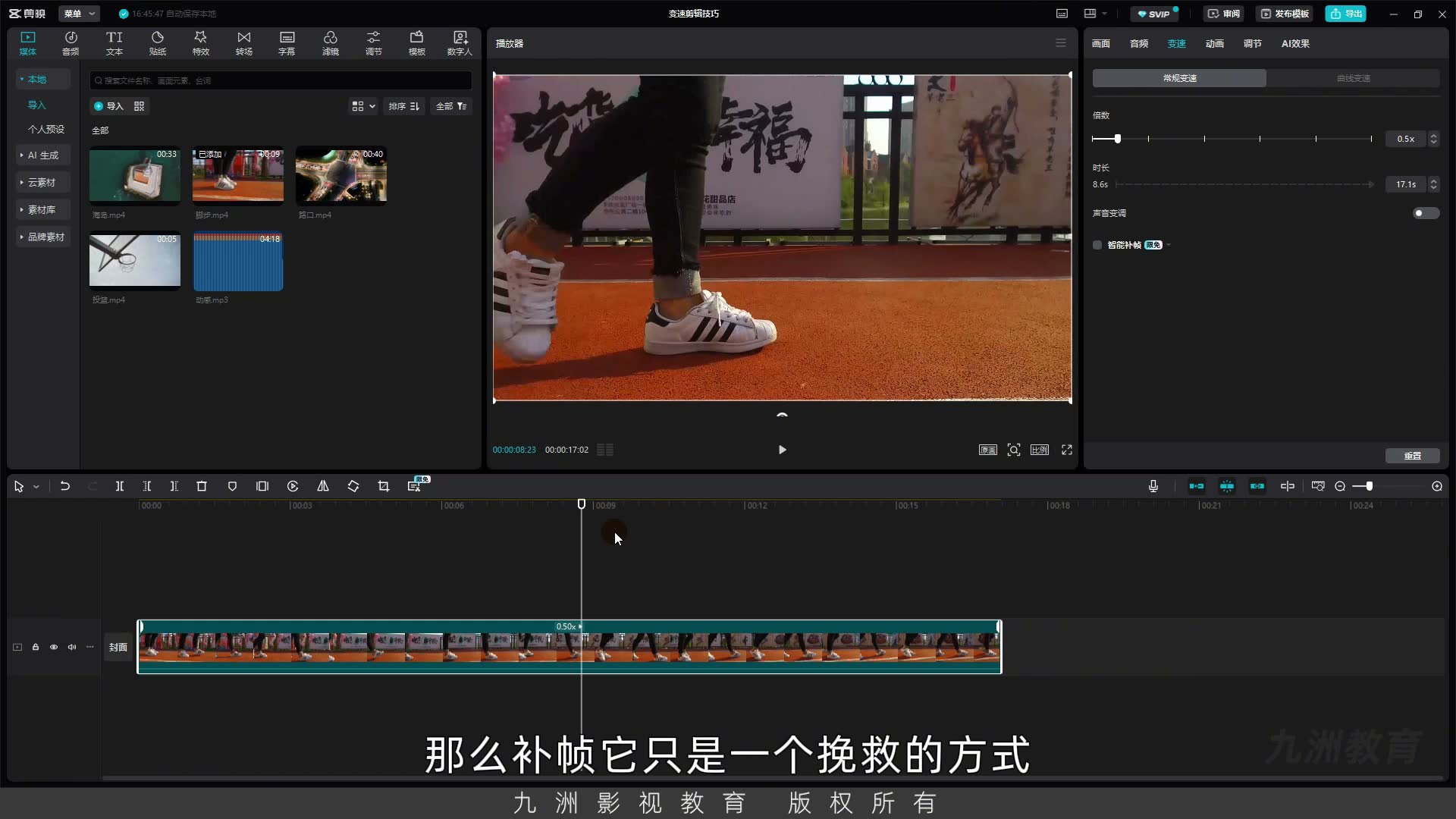Expand the 素材库 sidebar section
Screen dimensions: 1456x819
42,209
